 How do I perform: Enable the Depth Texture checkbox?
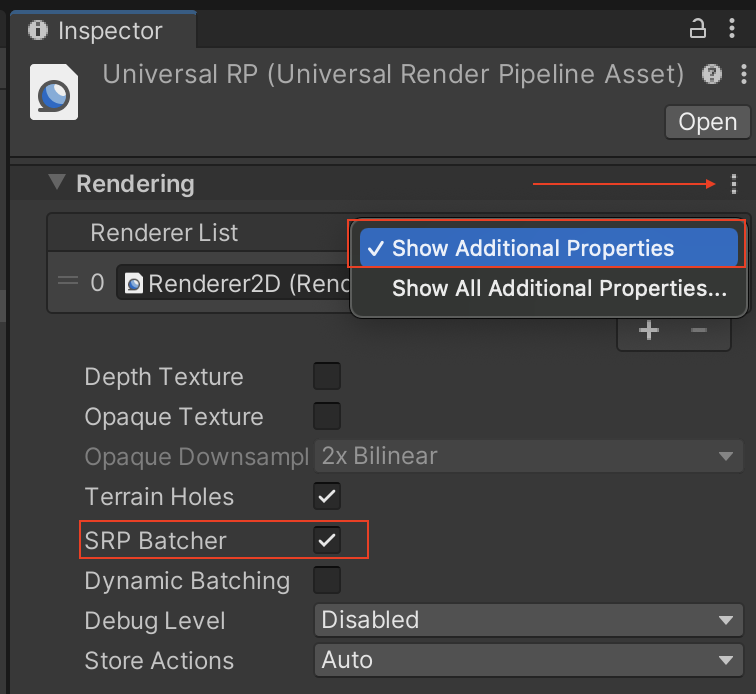[327, 377]
